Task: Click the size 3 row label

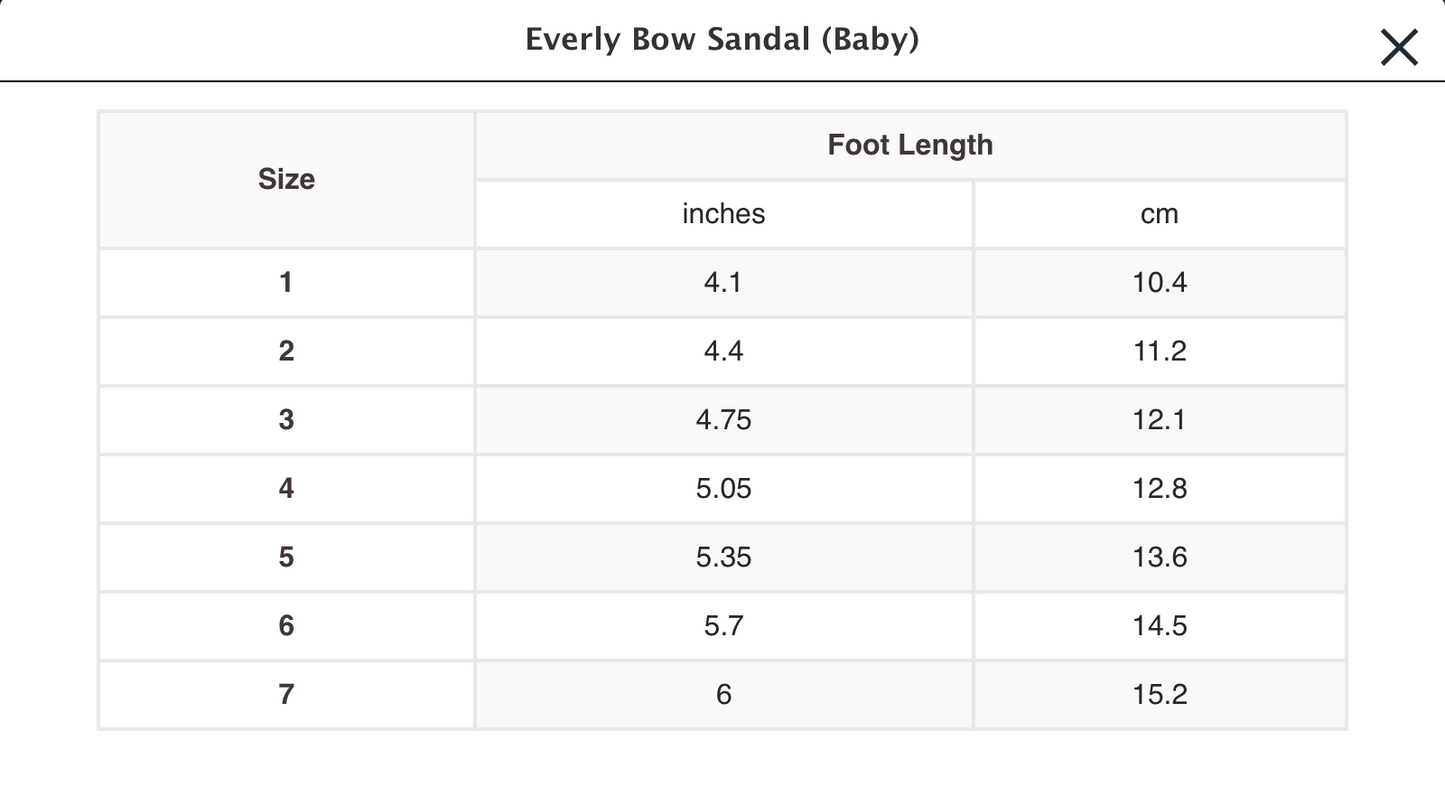Action: 286,420
